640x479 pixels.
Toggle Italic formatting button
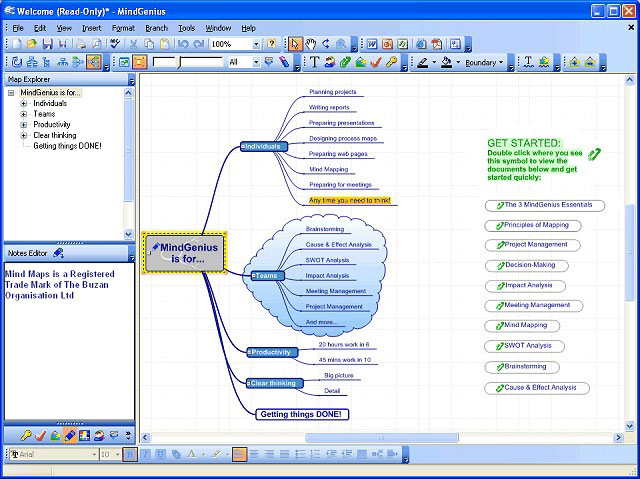pyautogui.click(x=145, y=454)
